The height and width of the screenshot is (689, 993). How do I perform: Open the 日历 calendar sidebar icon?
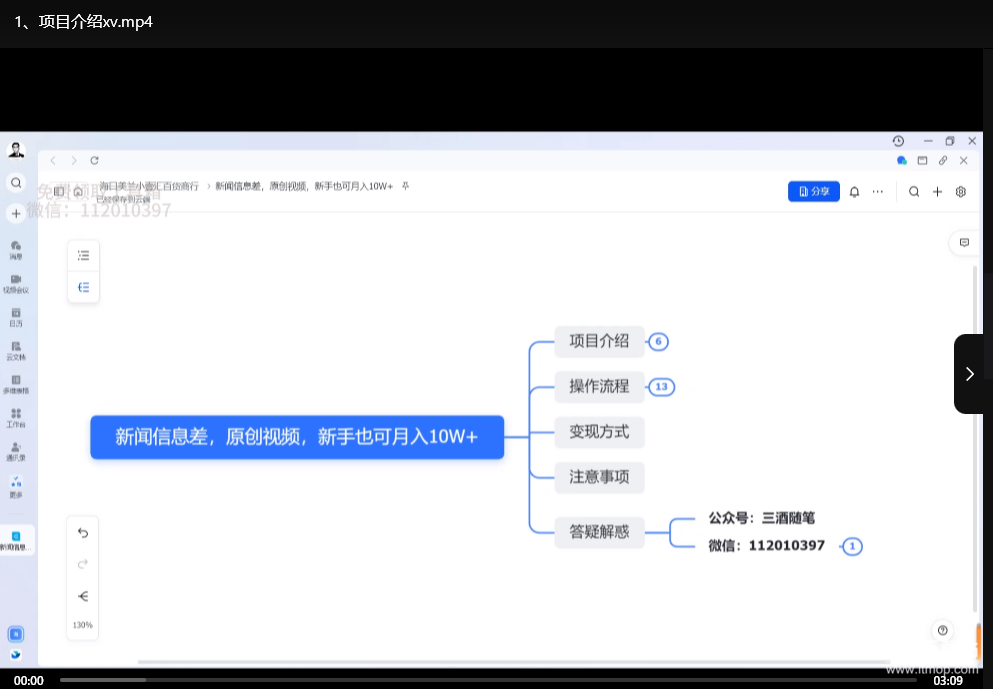(x=16, y=317)
